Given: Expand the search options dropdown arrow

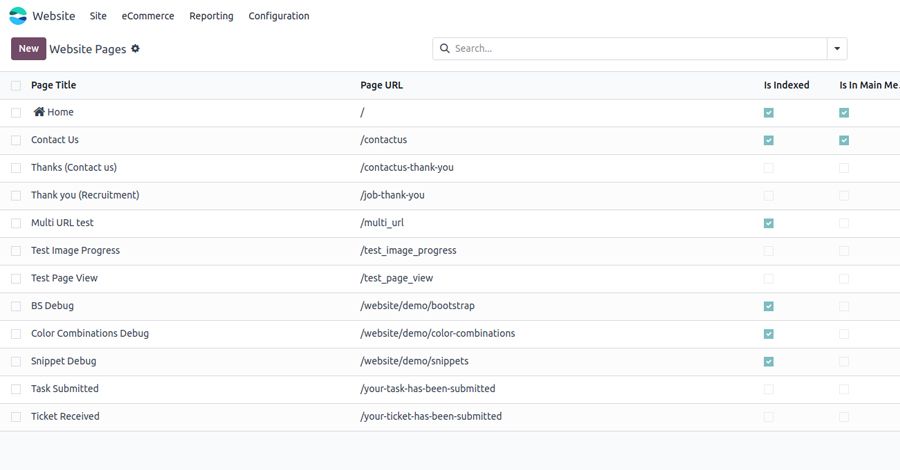Looking at the screenshot, I should point(837,48).
